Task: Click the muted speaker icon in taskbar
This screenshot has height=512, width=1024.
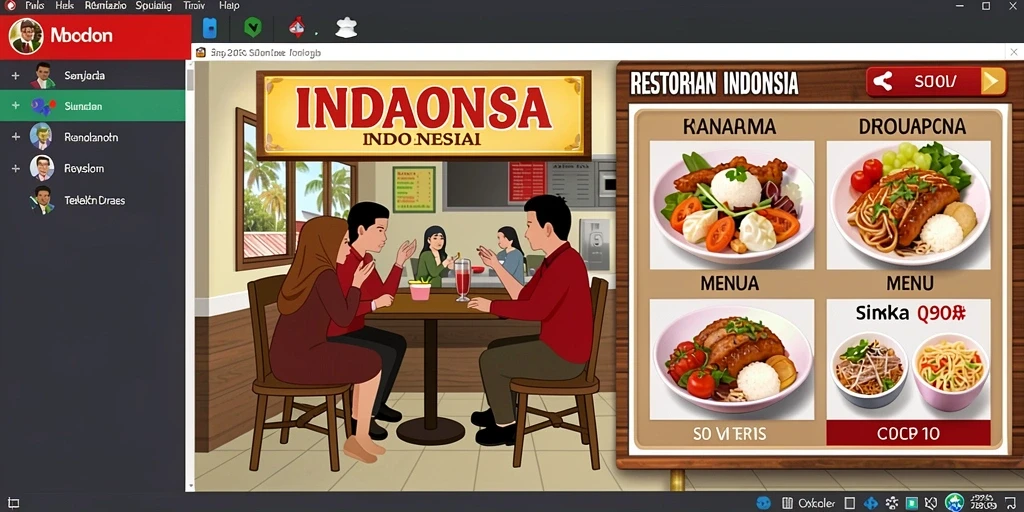Action: click(x=933, y=503)
